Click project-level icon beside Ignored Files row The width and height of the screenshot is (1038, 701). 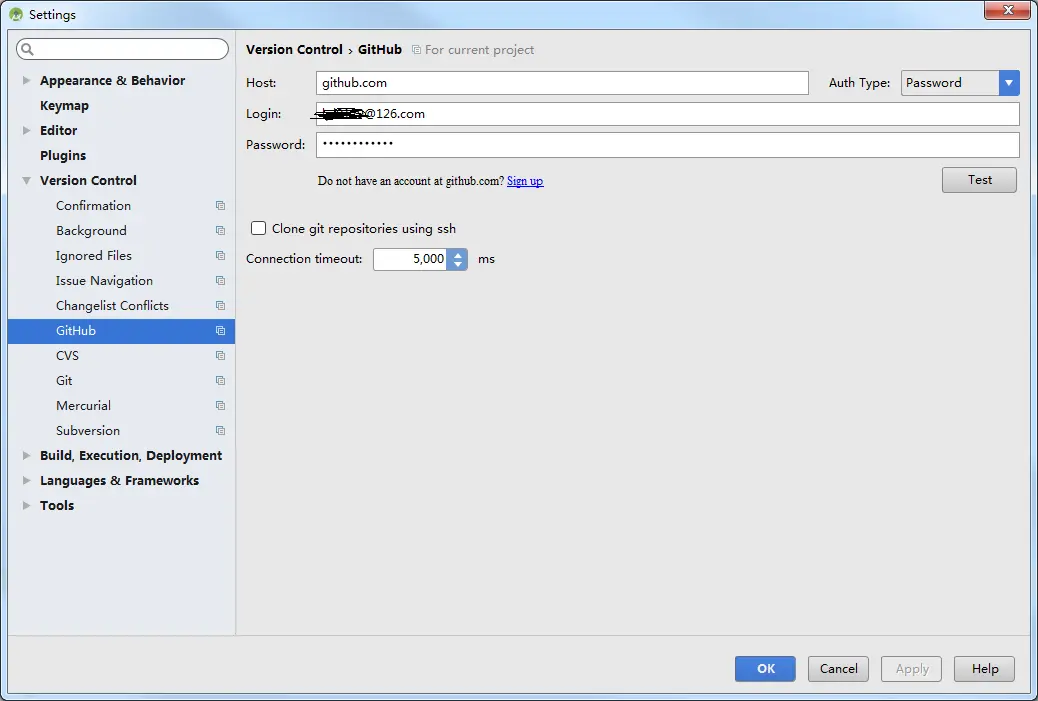[x=220, y=256]
